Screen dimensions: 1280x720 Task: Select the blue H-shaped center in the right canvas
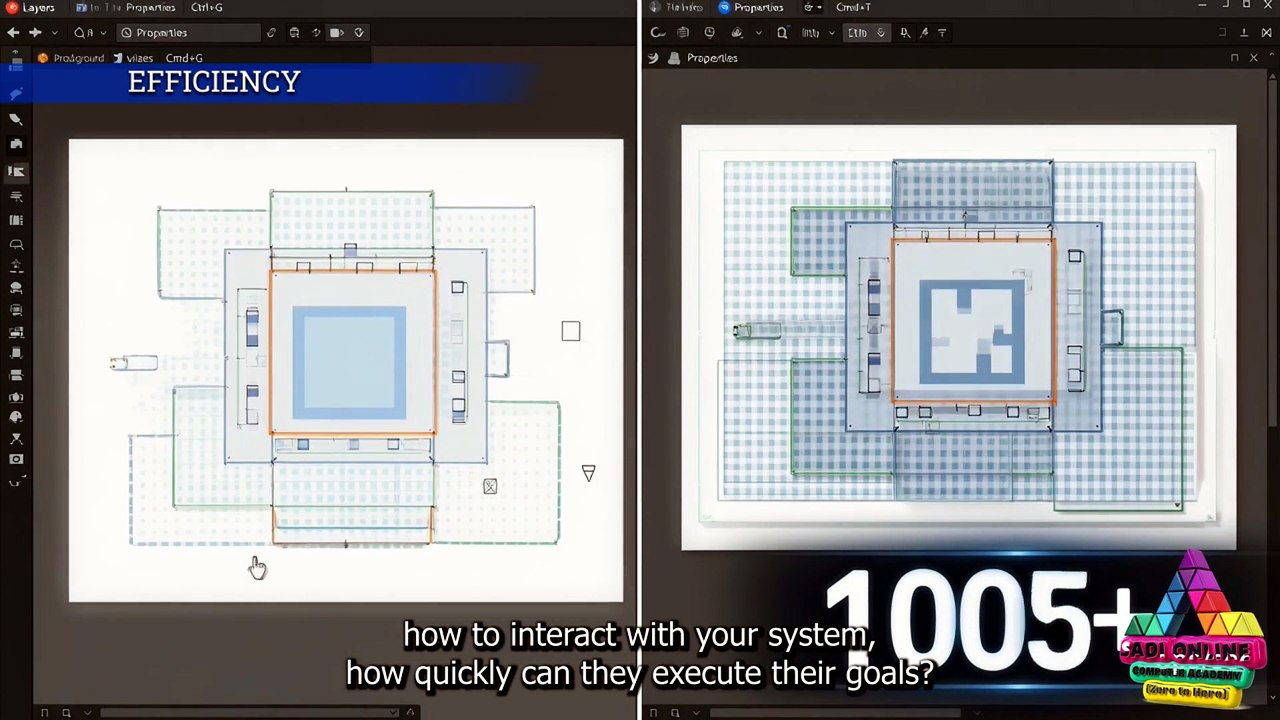972,332
